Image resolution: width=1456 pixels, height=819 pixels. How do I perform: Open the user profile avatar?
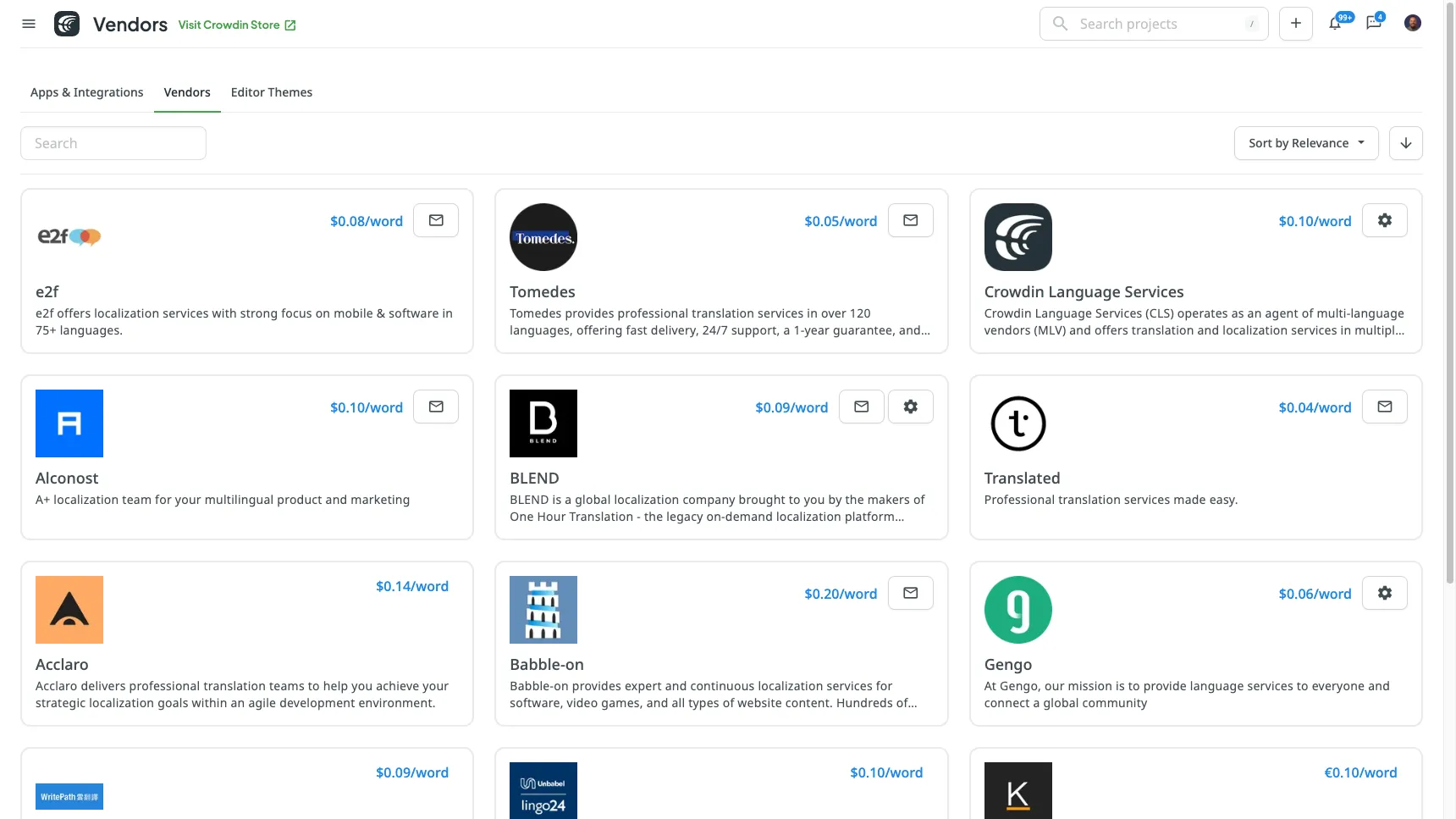[1412, 24]
